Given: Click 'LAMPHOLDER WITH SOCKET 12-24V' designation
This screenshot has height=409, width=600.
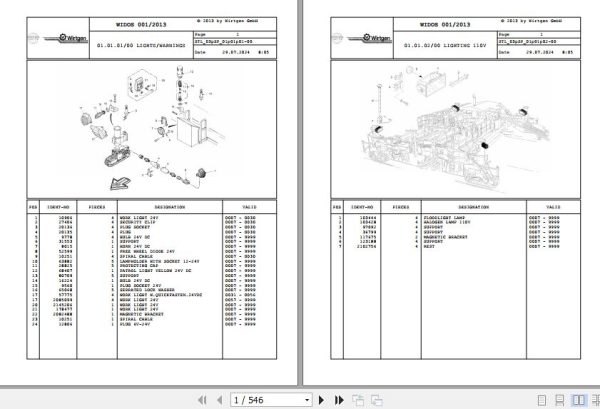Looking at the screenshot, I should pos(159,261).
